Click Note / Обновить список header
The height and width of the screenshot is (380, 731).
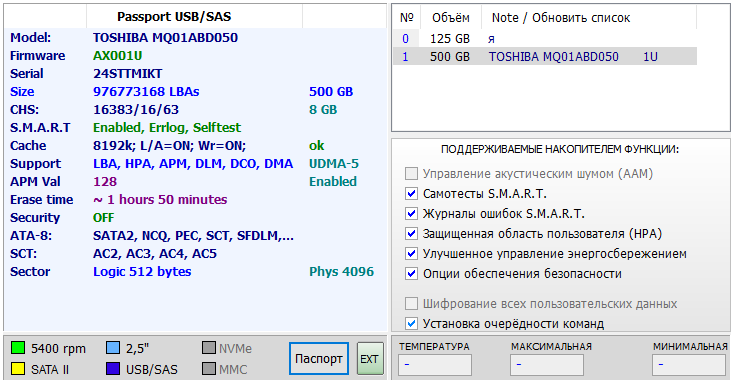tap(589, 18)
